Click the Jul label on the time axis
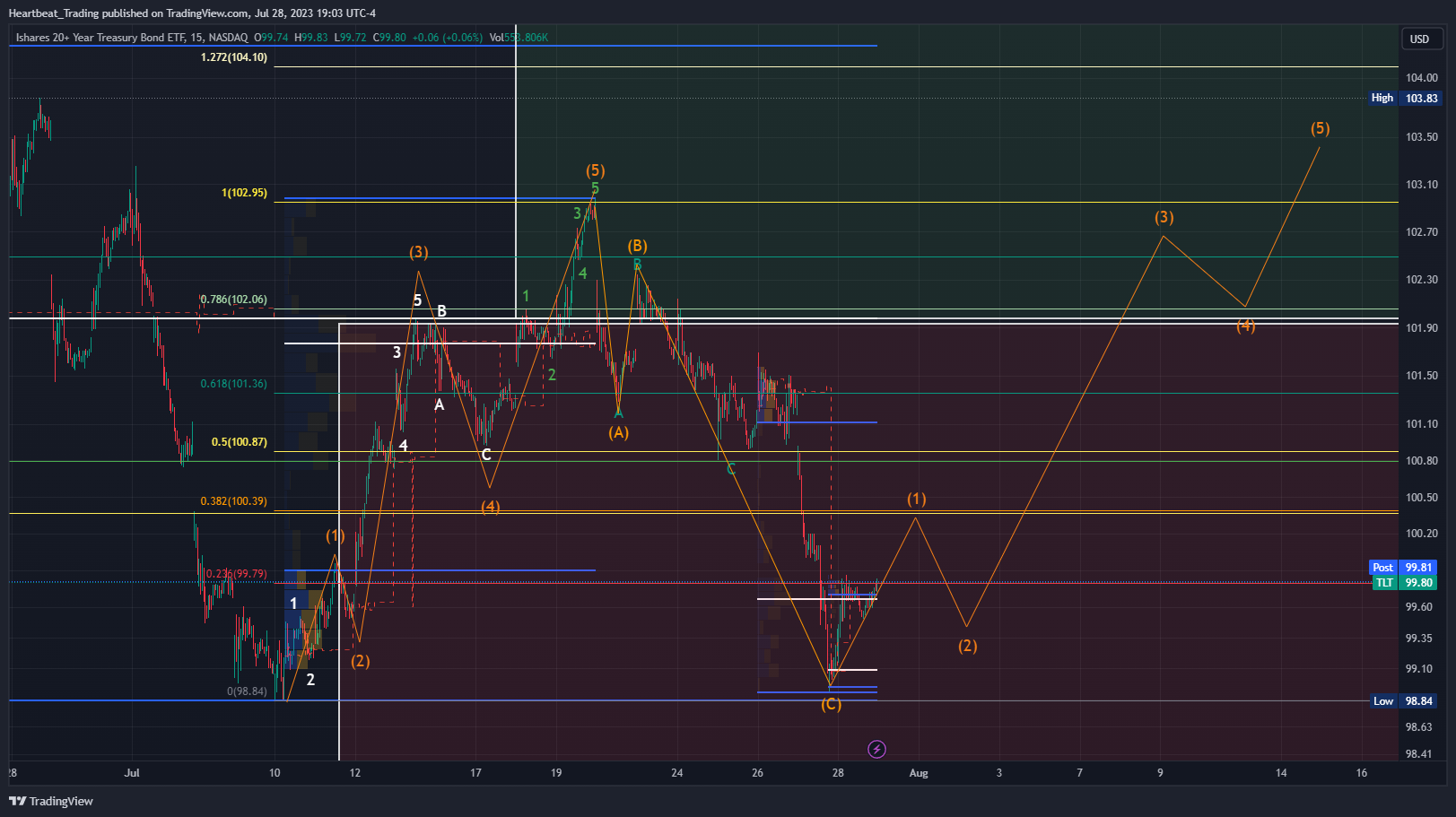Screen dimensions: 1456x817 [x=132, y=773]
